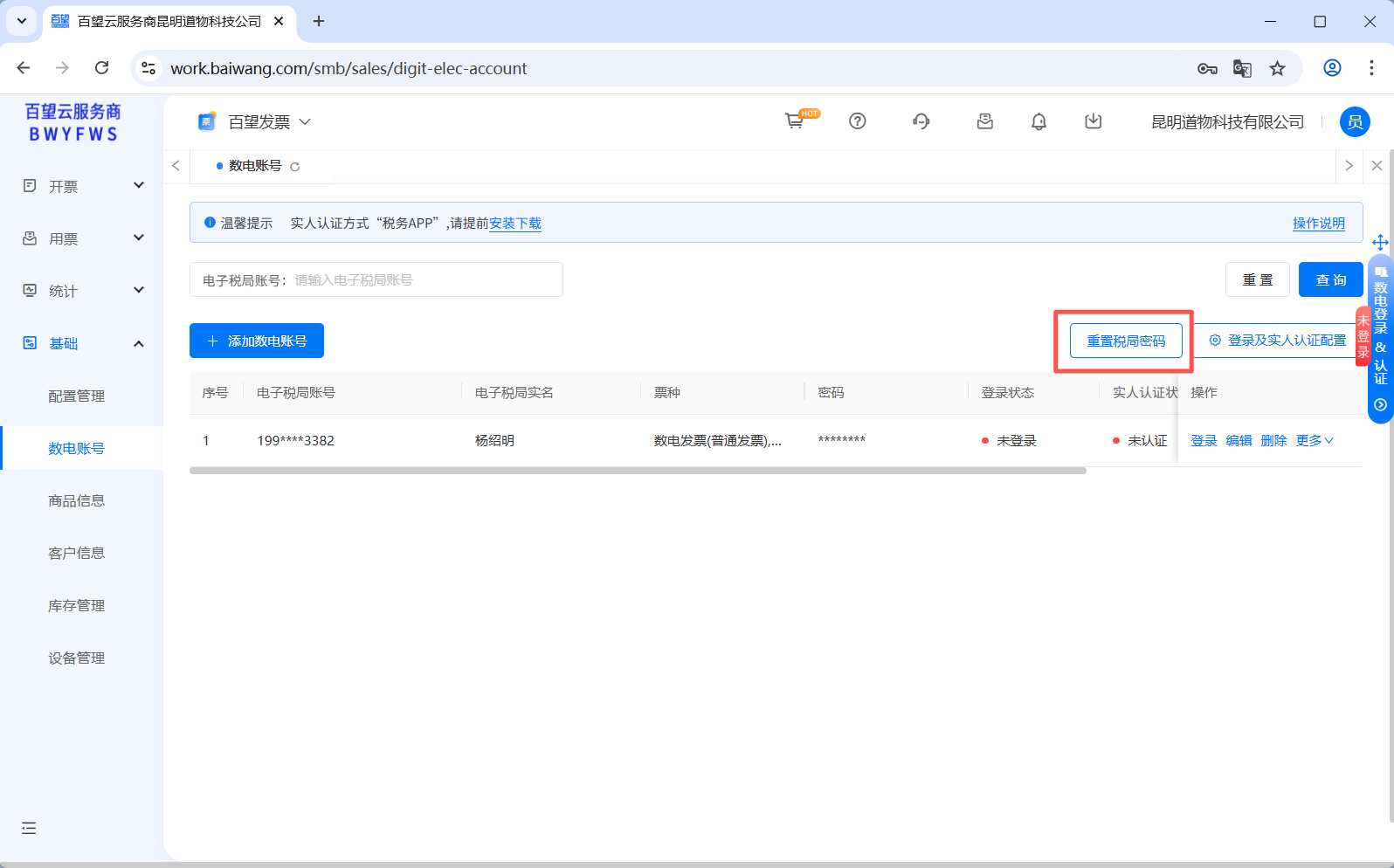This screenshot has width=1394, height=868.
Task: Click the 电子税局账号 column header
Action: (x=296, y=393)
